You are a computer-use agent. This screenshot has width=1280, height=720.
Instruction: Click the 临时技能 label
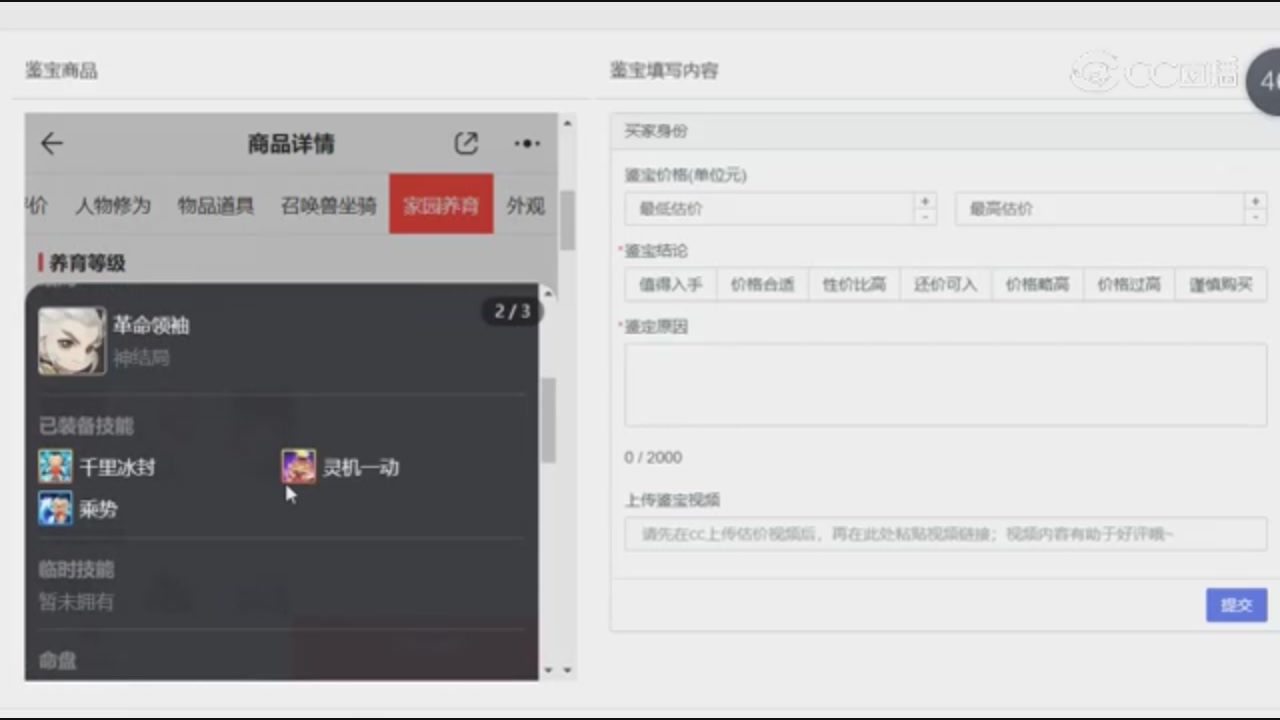[77, 570]
